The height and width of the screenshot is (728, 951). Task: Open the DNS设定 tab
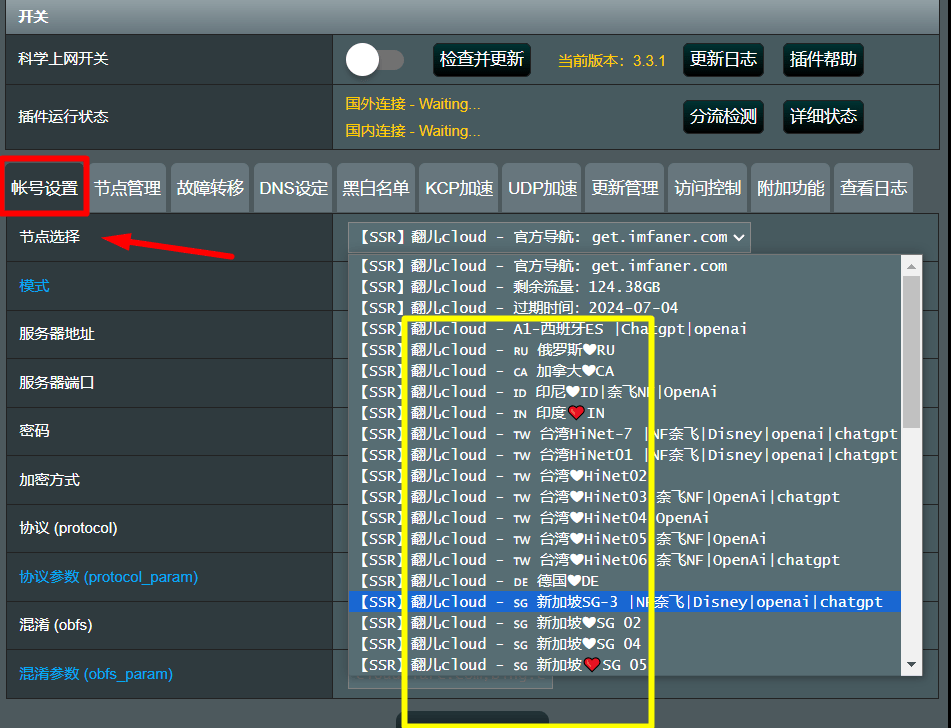pyautogui.click(x=293, y=187)
